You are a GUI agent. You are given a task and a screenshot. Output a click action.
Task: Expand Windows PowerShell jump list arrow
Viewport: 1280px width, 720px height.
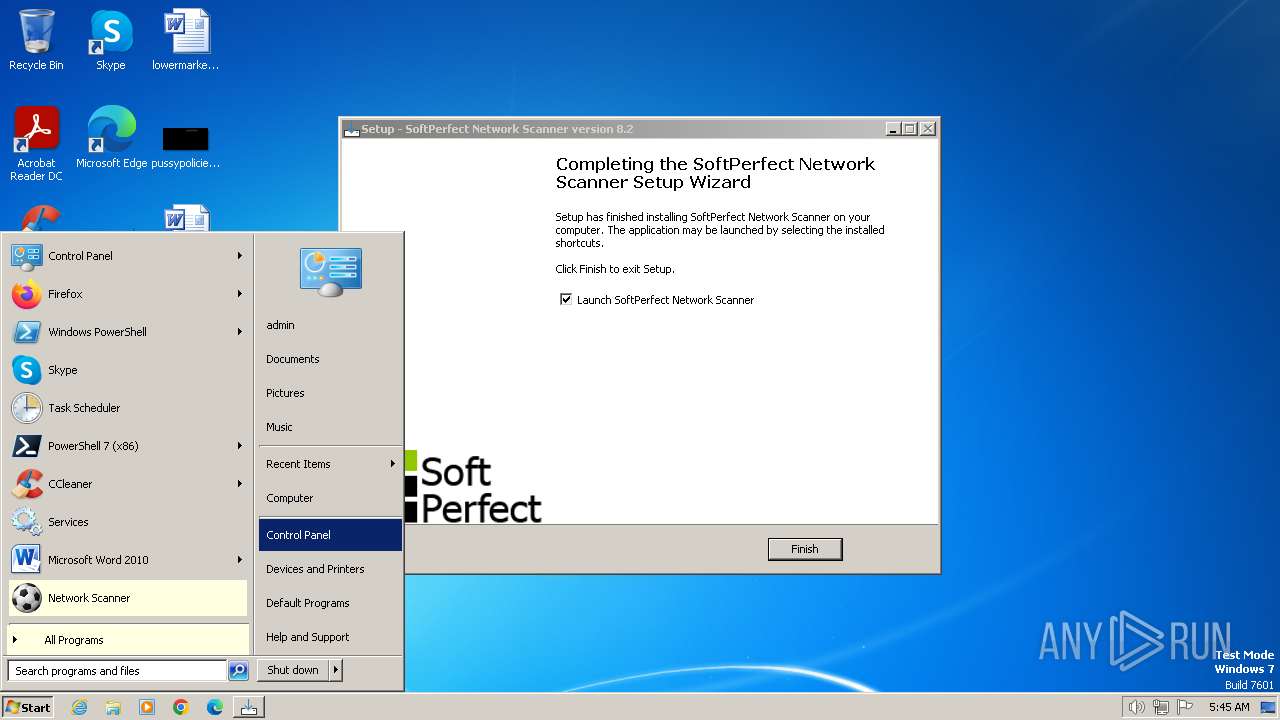click(x=240, y=332)
